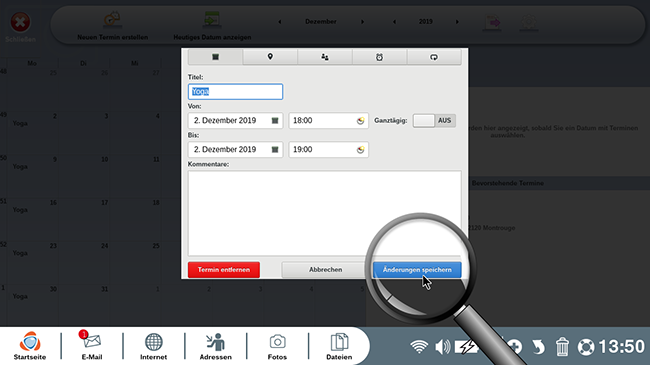Viewport: 650px width, 365px height.
Task: Click the export arrow icon in calendar toolbar
Action: coord(492,22)
